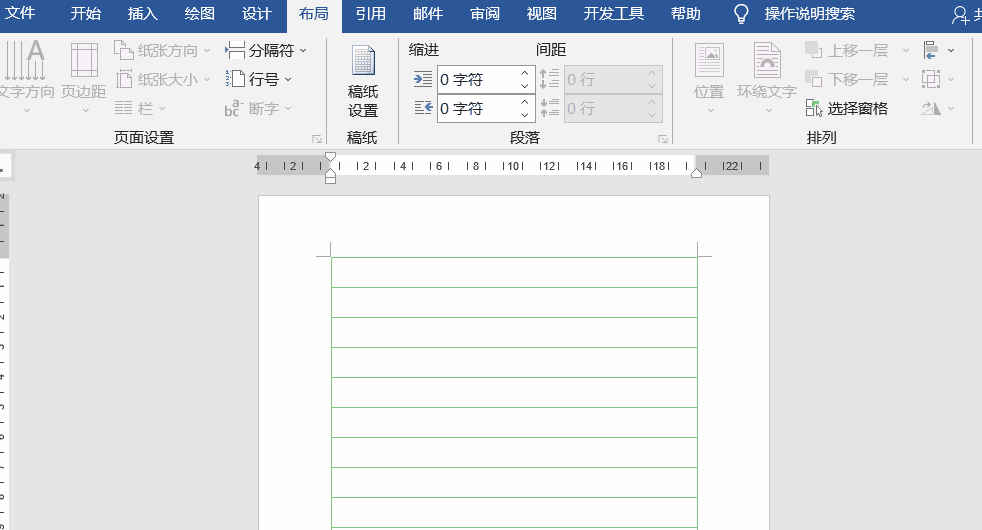Click the horizontal ruler at mark 10
The width and height of the screenshot is (982, 530).
[514, 166]
